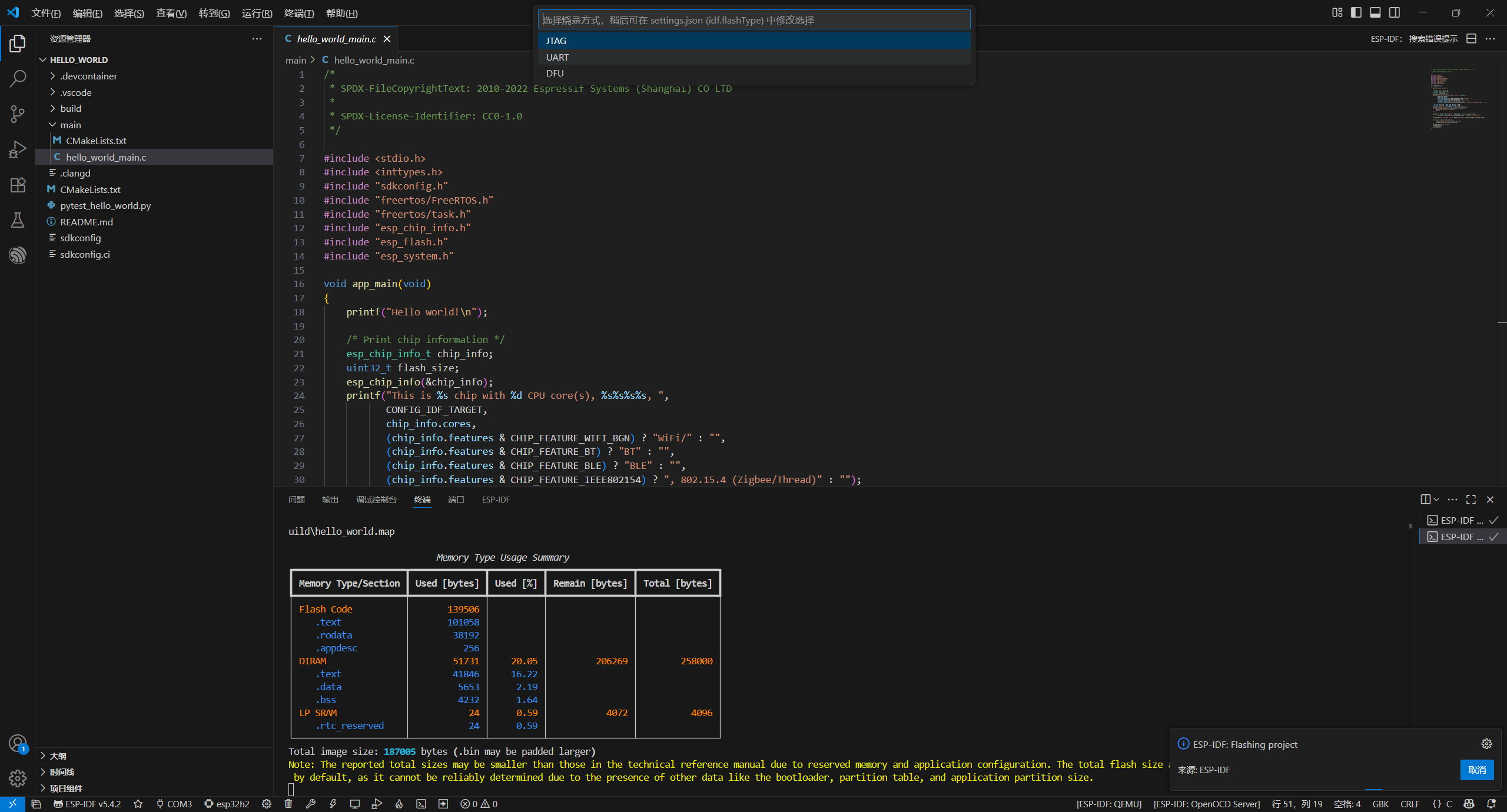Expand the 大纲 outline section
The height and width of the screenshot is (812, 1507).
(x=58, y=756)
